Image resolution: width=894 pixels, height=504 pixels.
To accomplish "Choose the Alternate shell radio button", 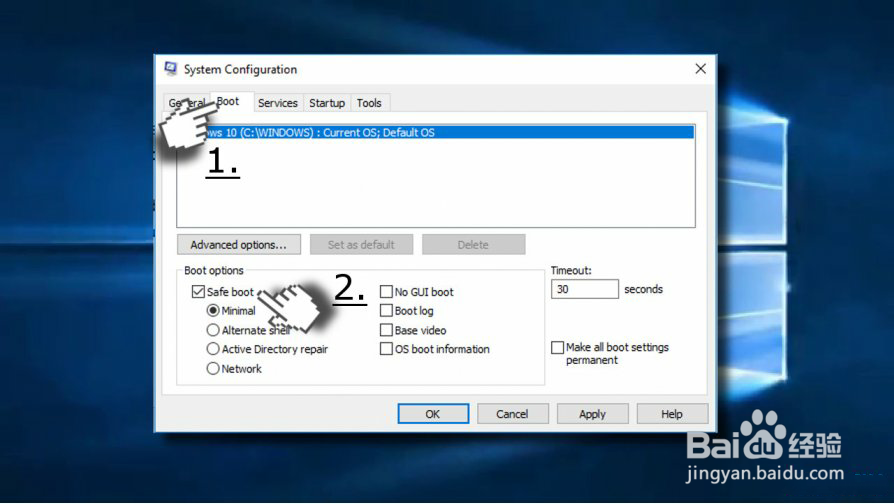I will click(x=213, y=330).
